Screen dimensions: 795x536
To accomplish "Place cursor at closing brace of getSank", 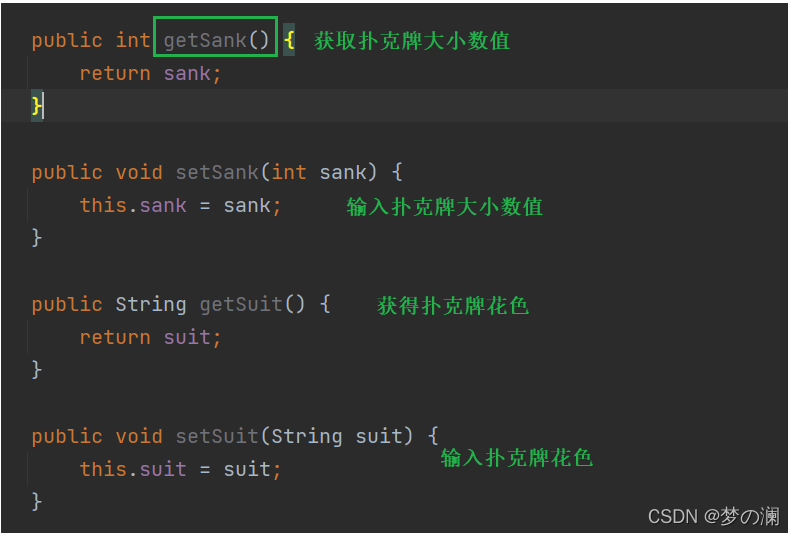I will (x=37, y=106).
